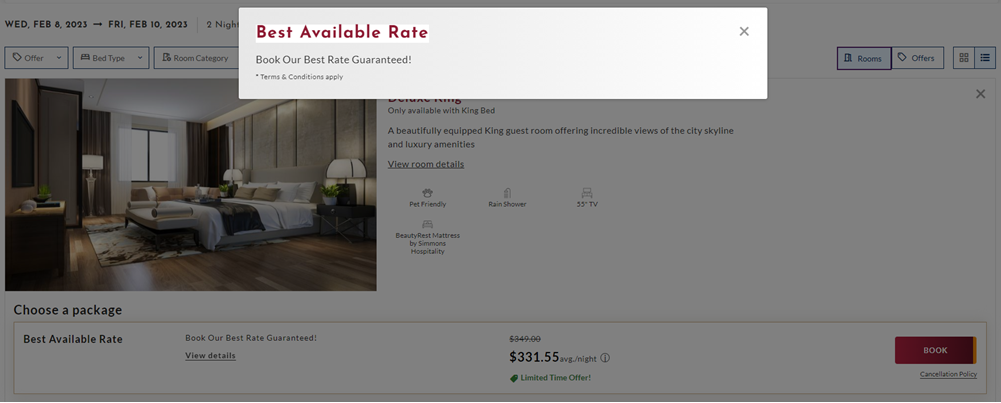The height and width of the screenshot is (403, 1001).
Task: Click Book Our Best Rate Guaranteed in popup
Action: pyautogui.click(x=334, y=59)
